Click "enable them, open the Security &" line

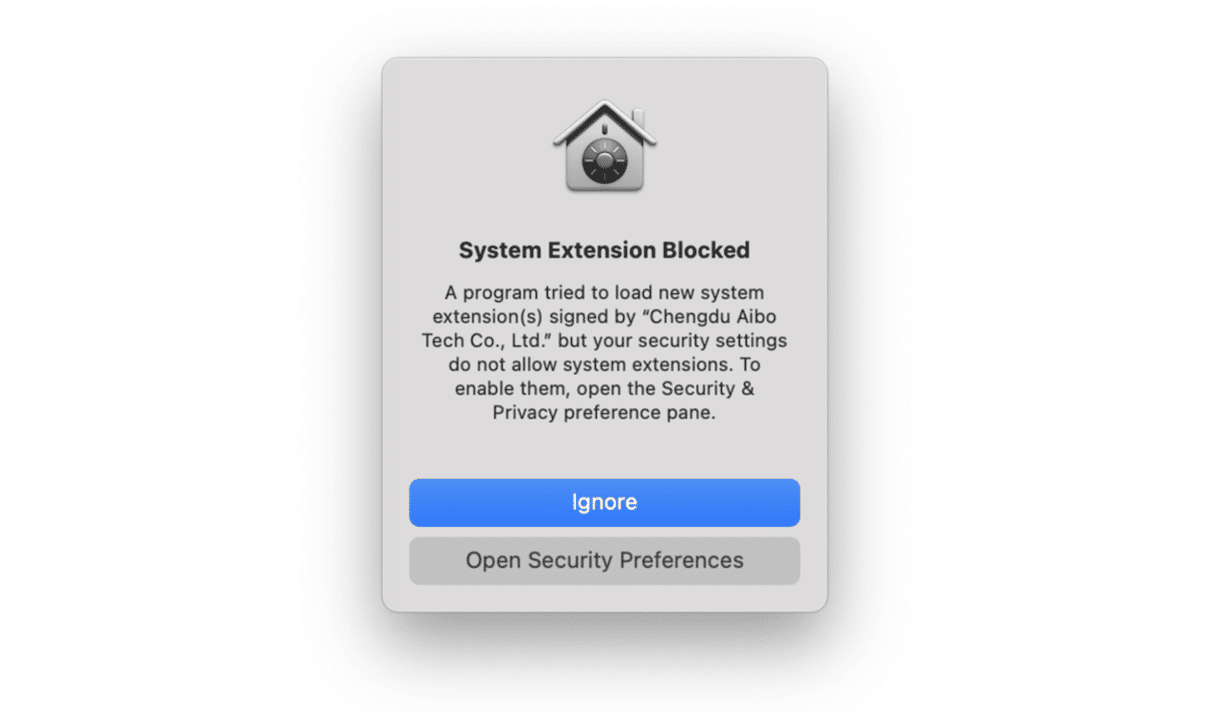604,389
